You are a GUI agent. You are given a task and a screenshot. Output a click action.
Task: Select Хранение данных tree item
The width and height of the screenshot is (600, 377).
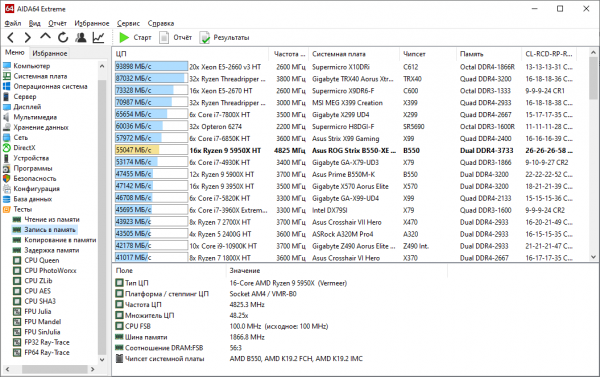pos(41,127)
